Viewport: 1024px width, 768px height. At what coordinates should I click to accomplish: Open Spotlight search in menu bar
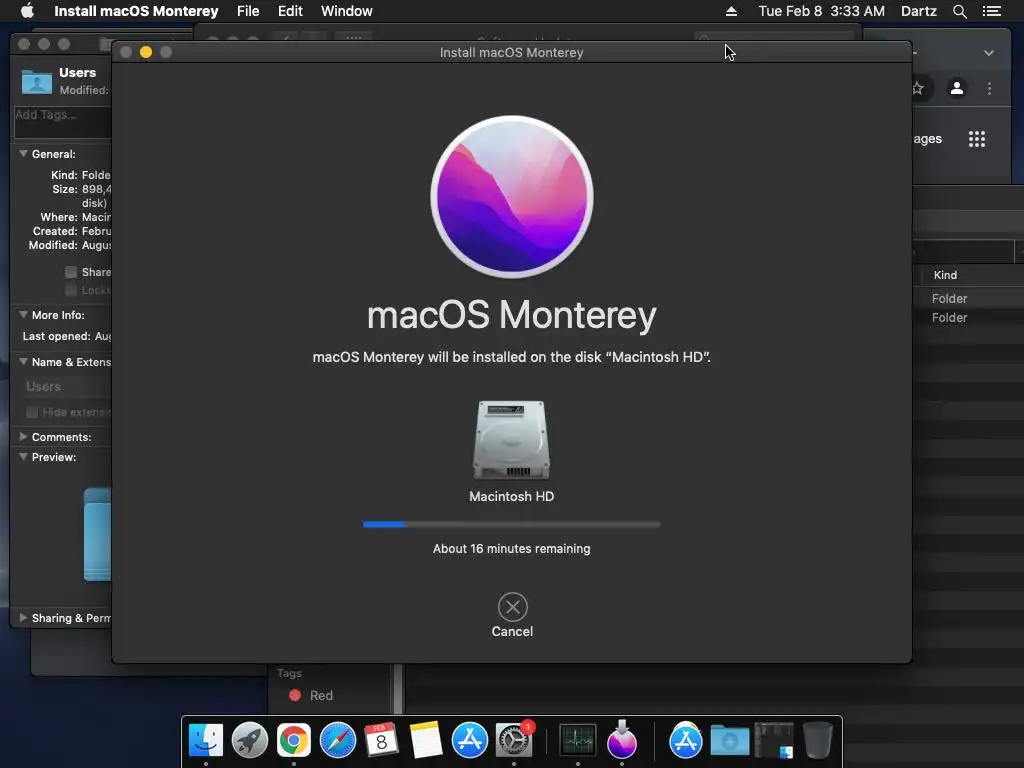click(959, 11)
